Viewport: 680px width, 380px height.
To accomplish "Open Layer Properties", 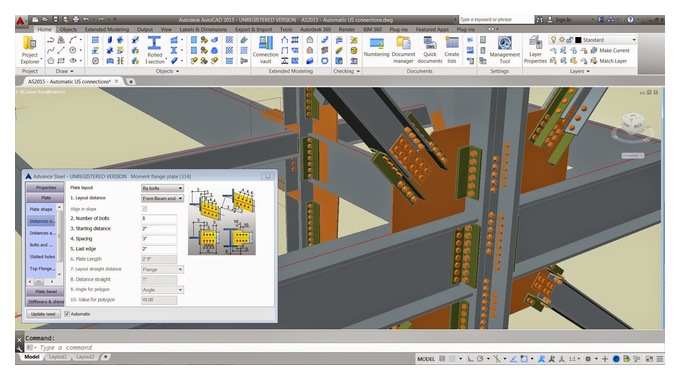I will 535,50.
